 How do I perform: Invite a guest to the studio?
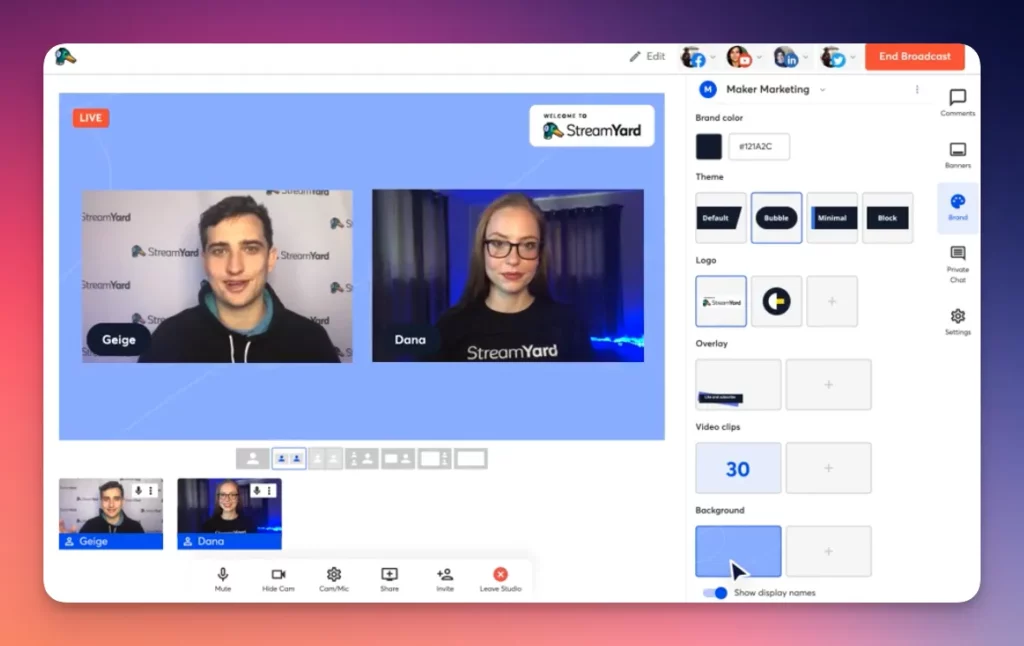(x=444, y=578)
